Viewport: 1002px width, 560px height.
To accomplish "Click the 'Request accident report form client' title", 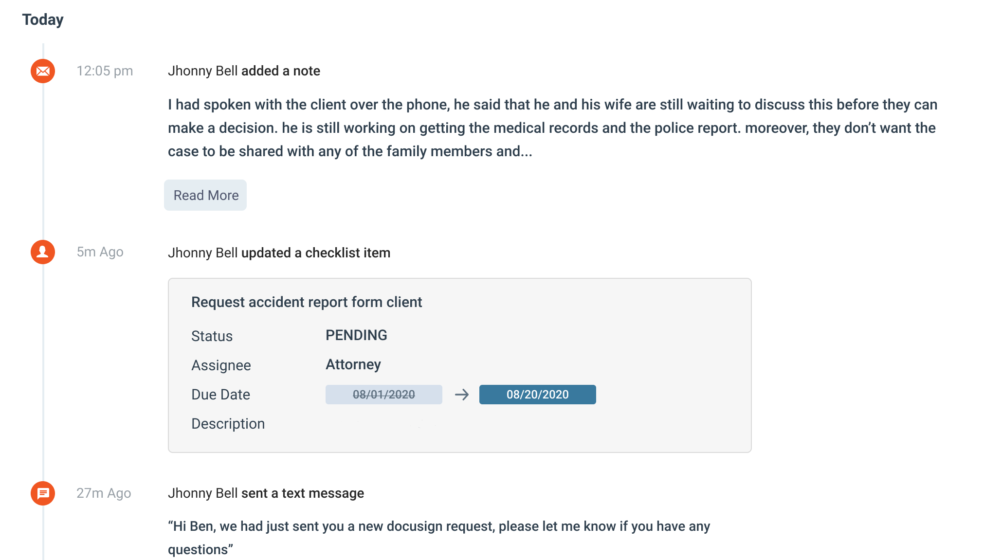I will click(x=307, y=302).
